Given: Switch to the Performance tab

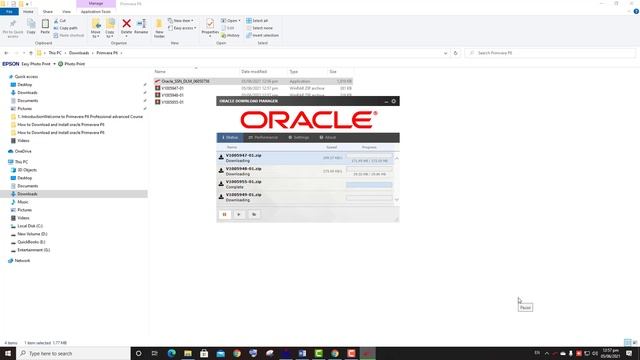Looking at the screenshot, I should (263, 138).
